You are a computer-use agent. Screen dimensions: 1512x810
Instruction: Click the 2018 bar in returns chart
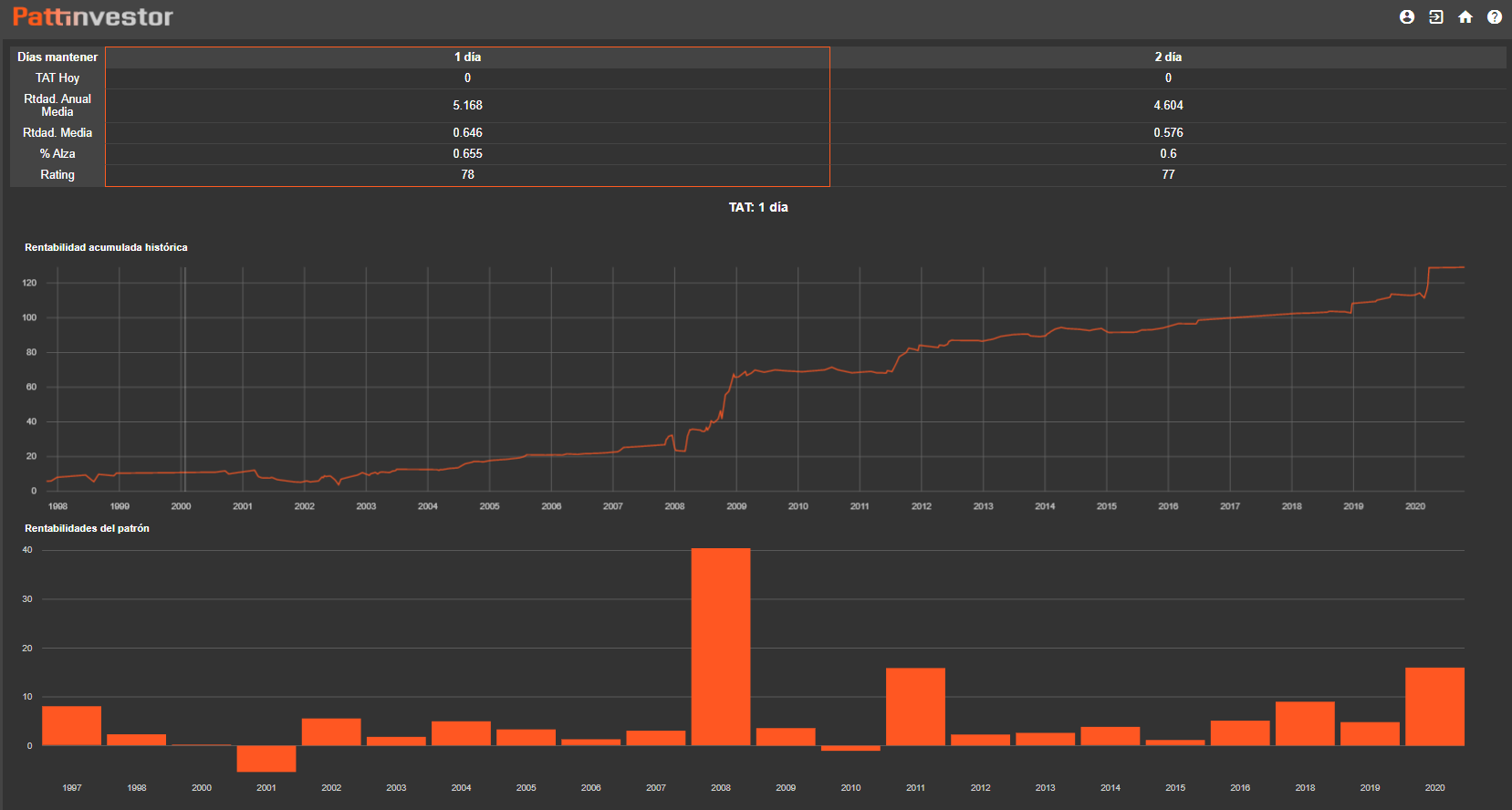coord(1305,722)
